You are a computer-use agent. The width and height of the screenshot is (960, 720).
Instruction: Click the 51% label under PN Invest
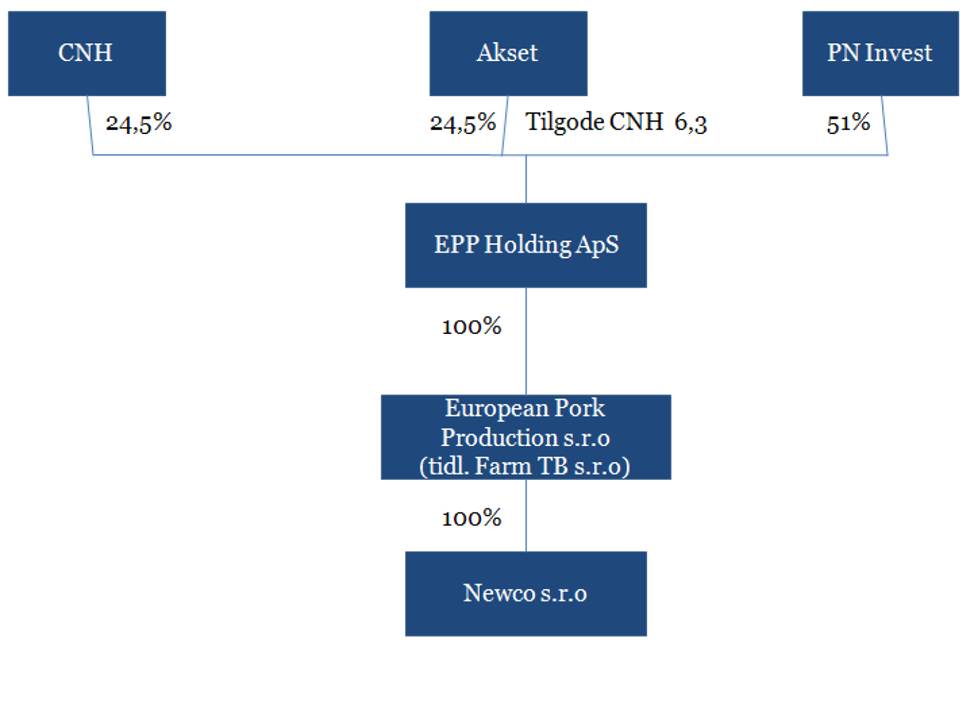[x=848, y=122]
